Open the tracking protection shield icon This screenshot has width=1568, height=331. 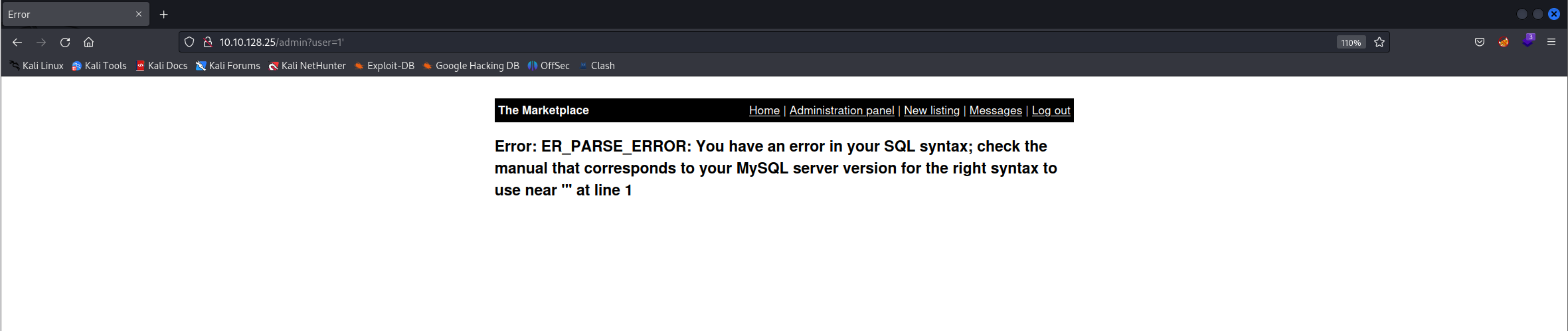point(189,43)
